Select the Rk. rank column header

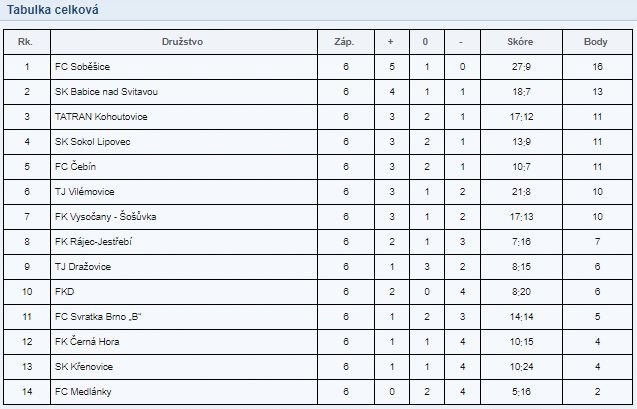tap(25, 42)
